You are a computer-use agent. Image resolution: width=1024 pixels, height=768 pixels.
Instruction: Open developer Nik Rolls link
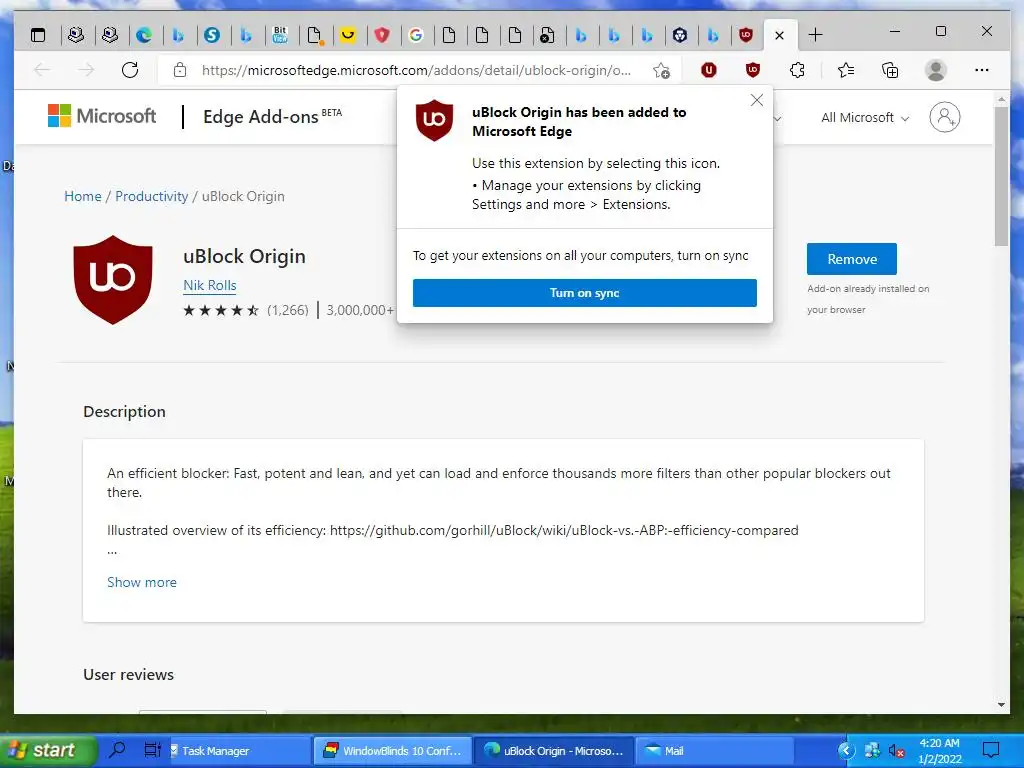pyautogui.click(x=210, y=285)
